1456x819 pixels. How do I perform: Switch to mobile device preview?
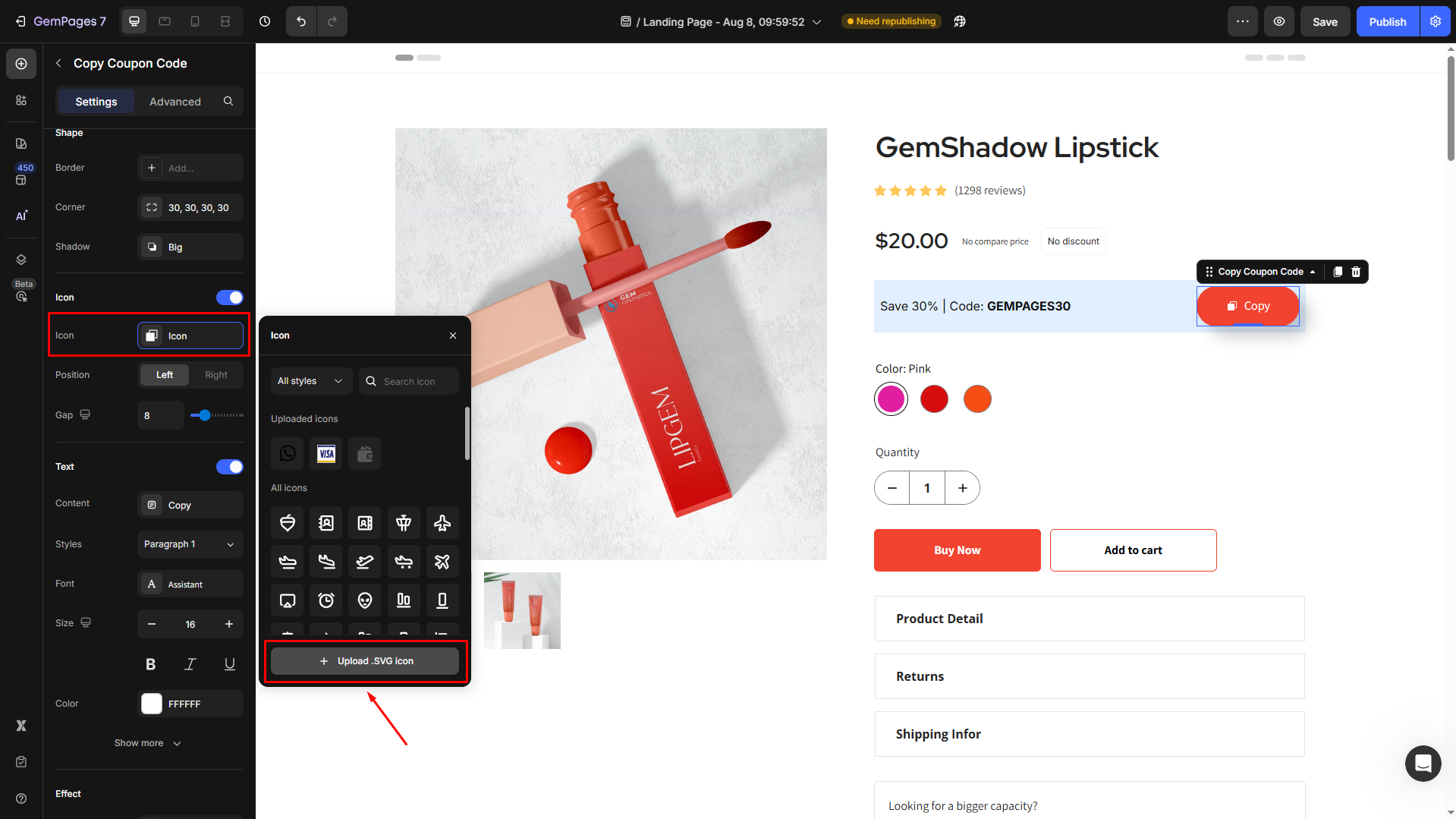pos(195,21)
